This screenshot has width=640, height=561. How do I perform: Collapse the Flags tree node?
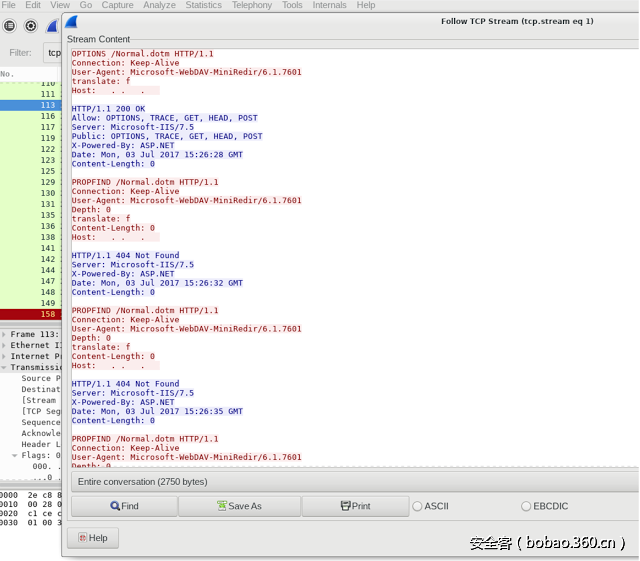[x=15, y=455]
